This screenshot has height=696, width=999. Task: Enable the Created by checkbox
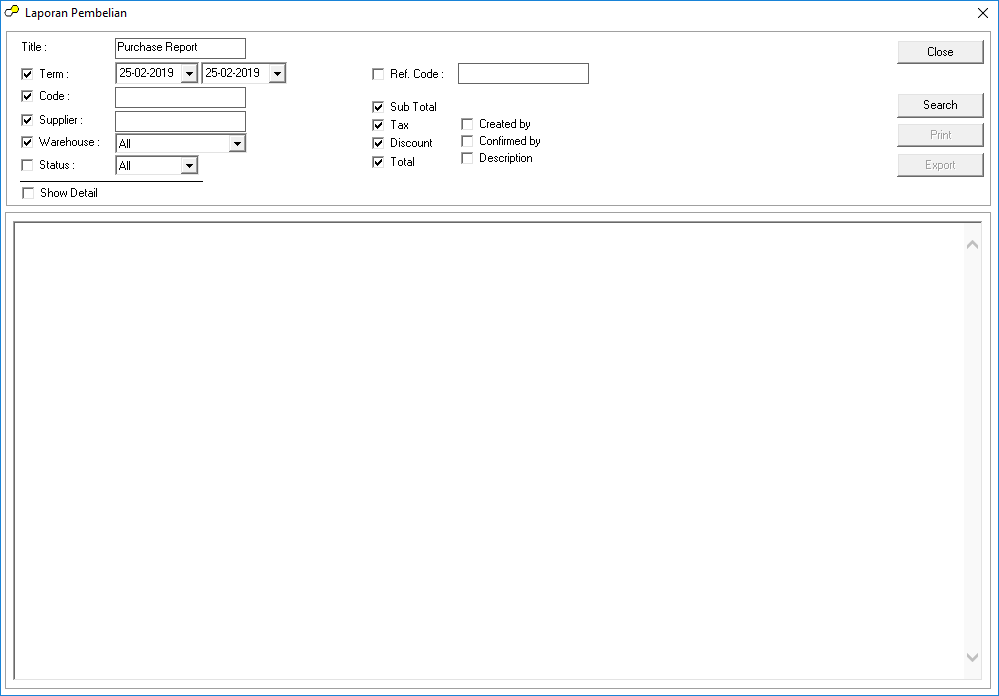[x=467, y=124]
